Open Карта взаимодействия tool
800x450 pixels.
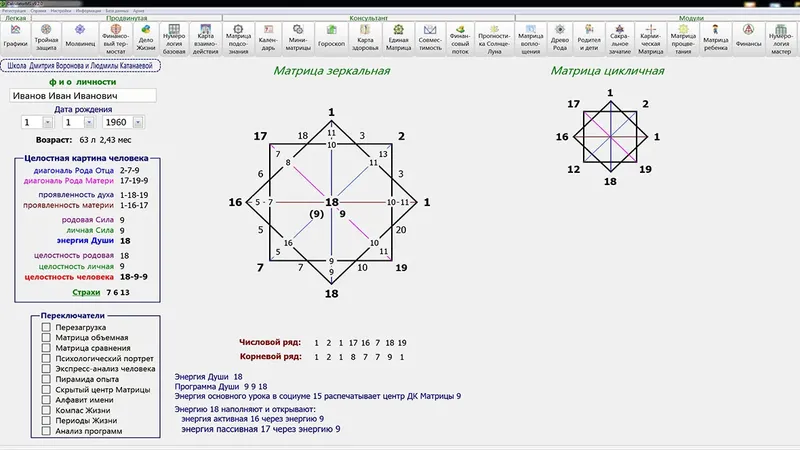(206, 39)
